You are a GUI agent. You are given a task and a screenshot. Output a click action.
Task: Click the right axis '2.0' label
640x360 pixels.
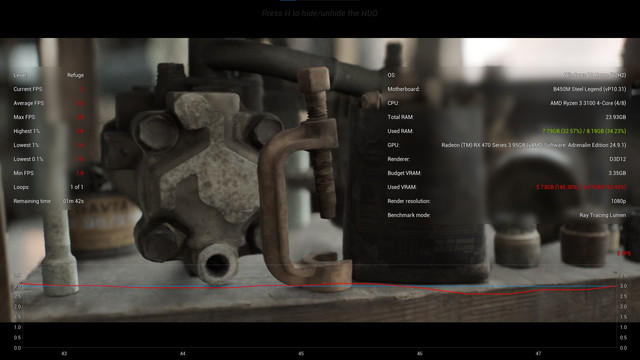click(623, 307)
